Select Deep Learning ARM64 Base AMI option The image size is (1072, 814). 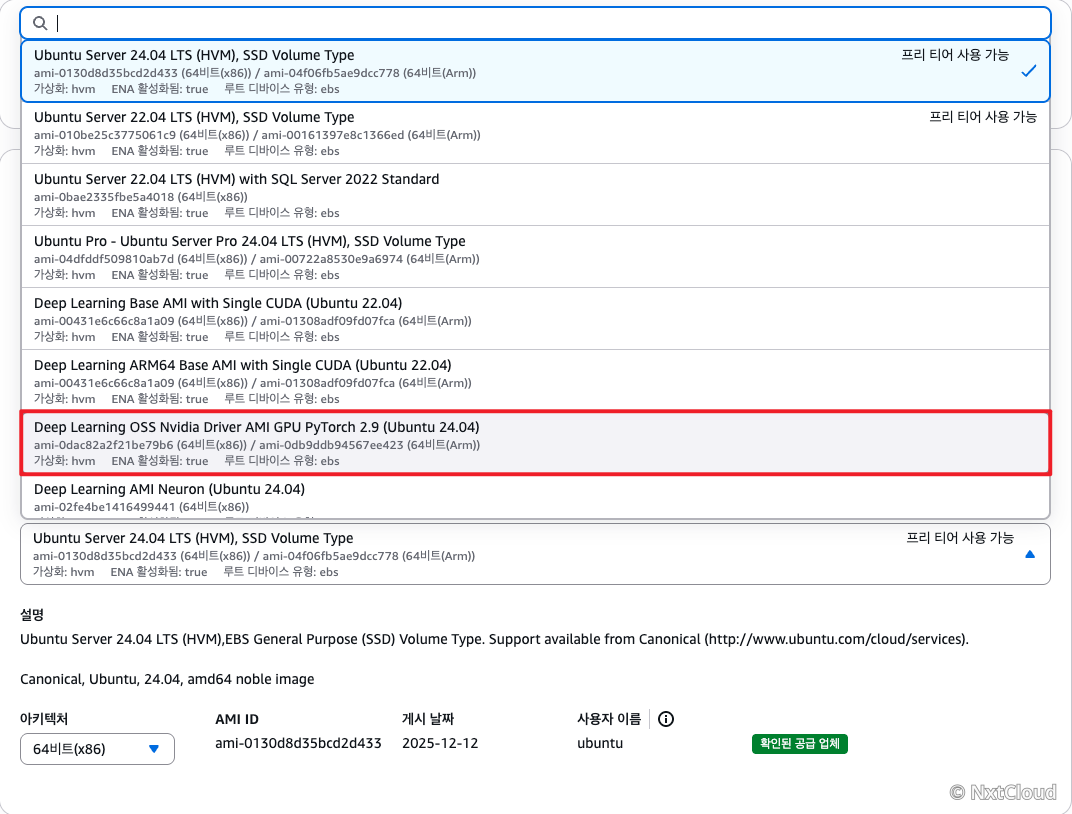[x=535, y=381]
